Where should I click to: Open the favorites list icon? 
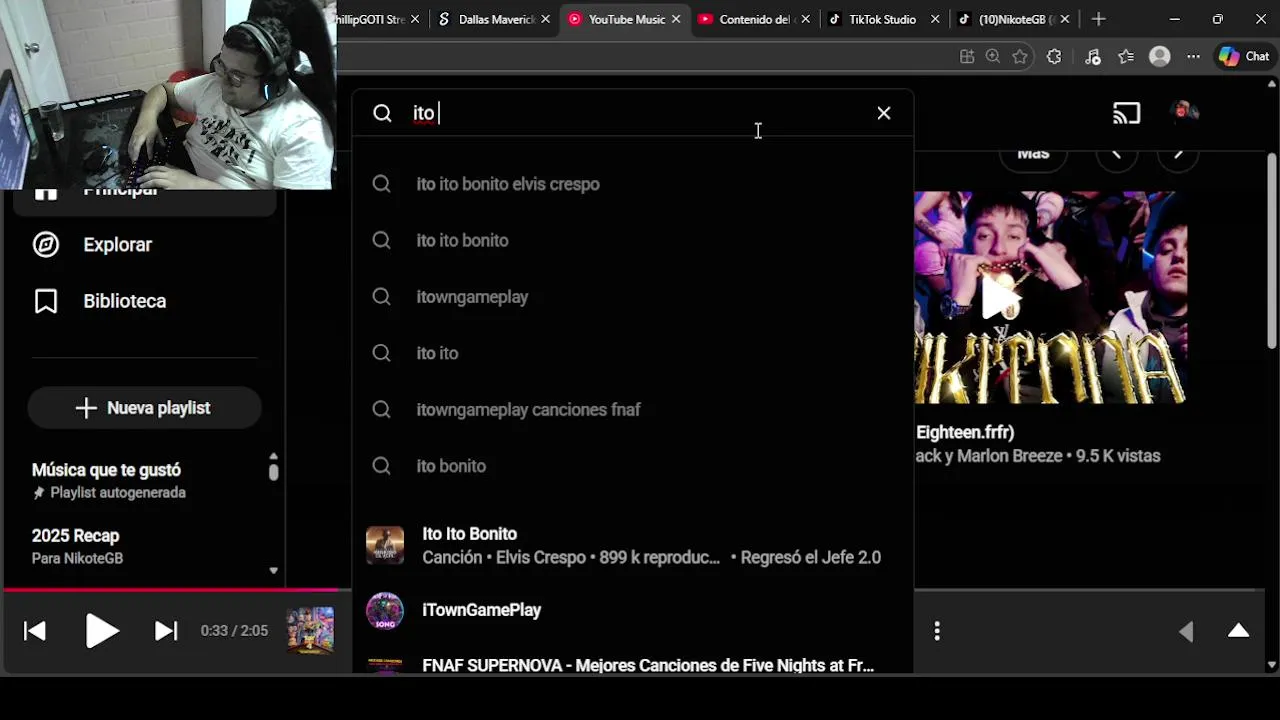point(1126,57)
